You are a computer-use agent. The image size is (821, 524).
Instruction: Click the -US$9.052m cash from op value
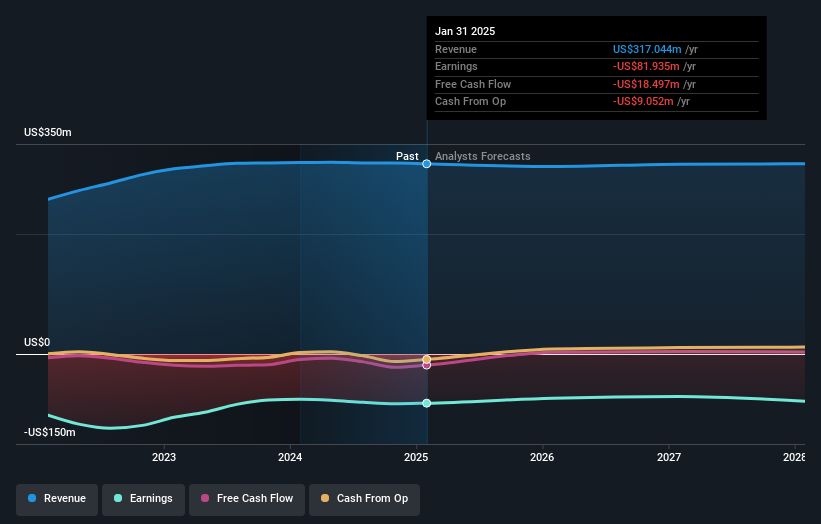point(643,102)
